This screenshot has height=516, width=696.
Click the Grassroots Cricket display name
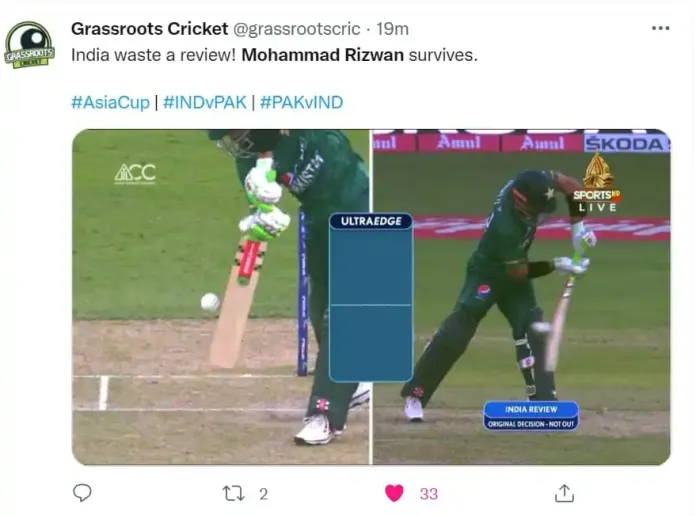tap(150, 29)
